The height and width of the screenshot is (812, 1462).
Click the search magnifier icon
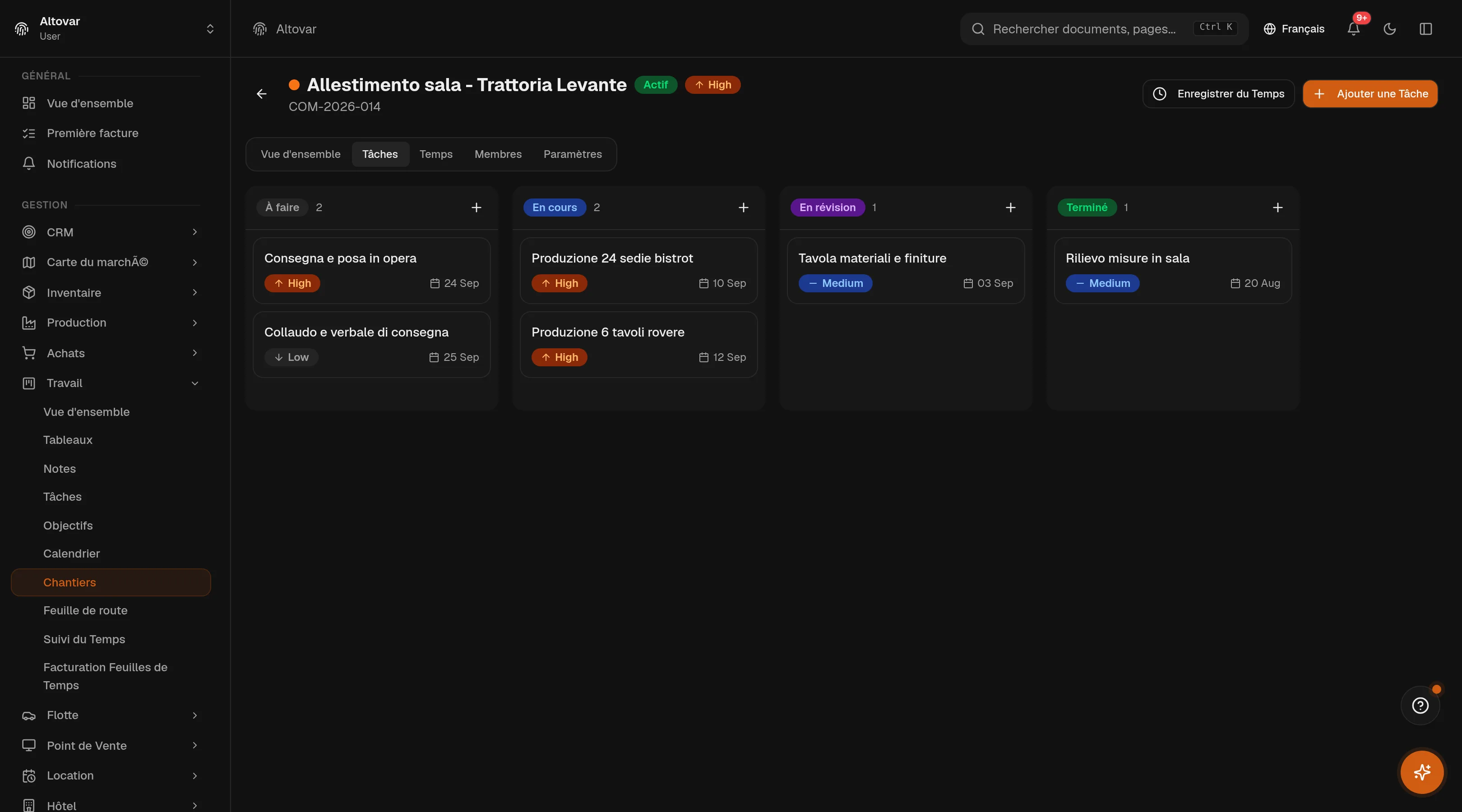[978, 29]
